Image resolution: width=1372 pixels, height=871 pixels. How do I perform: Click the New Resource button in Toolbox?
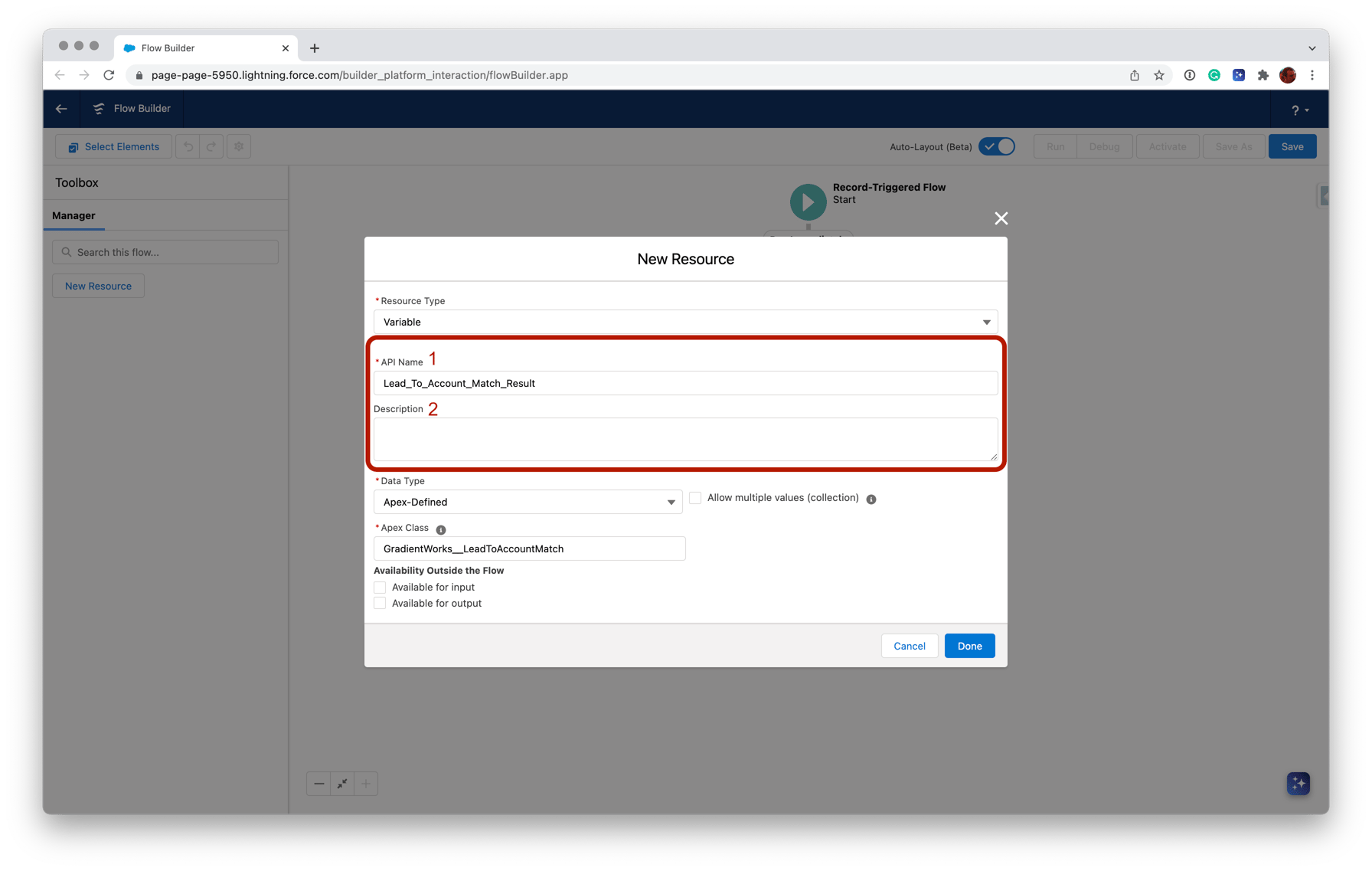[x=97, y=285]
